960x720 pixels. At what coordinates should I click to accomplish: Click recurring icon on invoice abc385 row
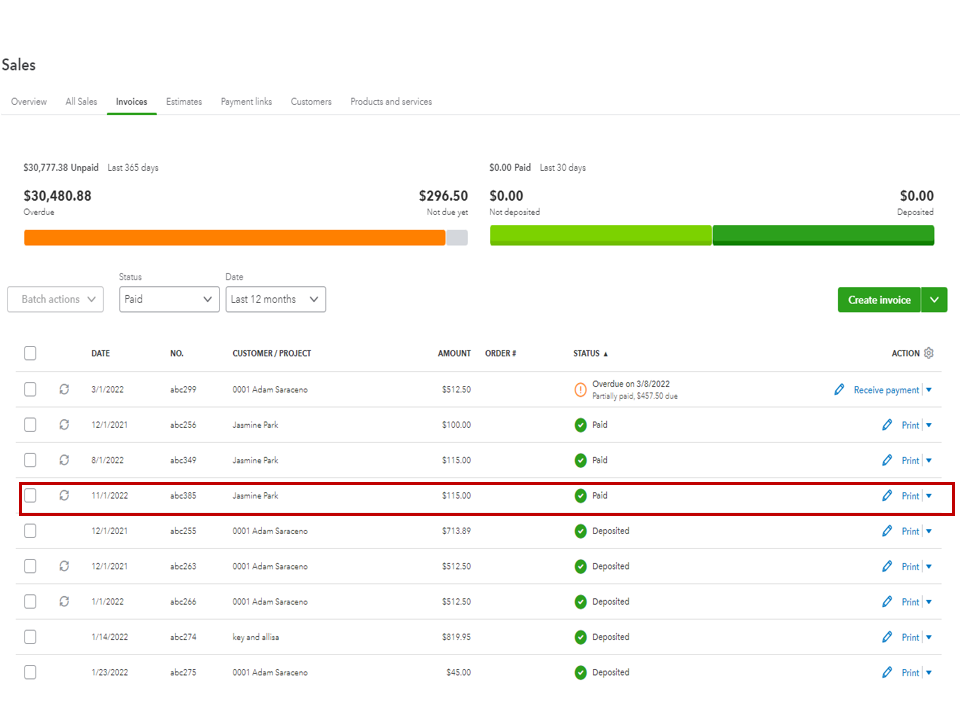[x=64, y=495]
